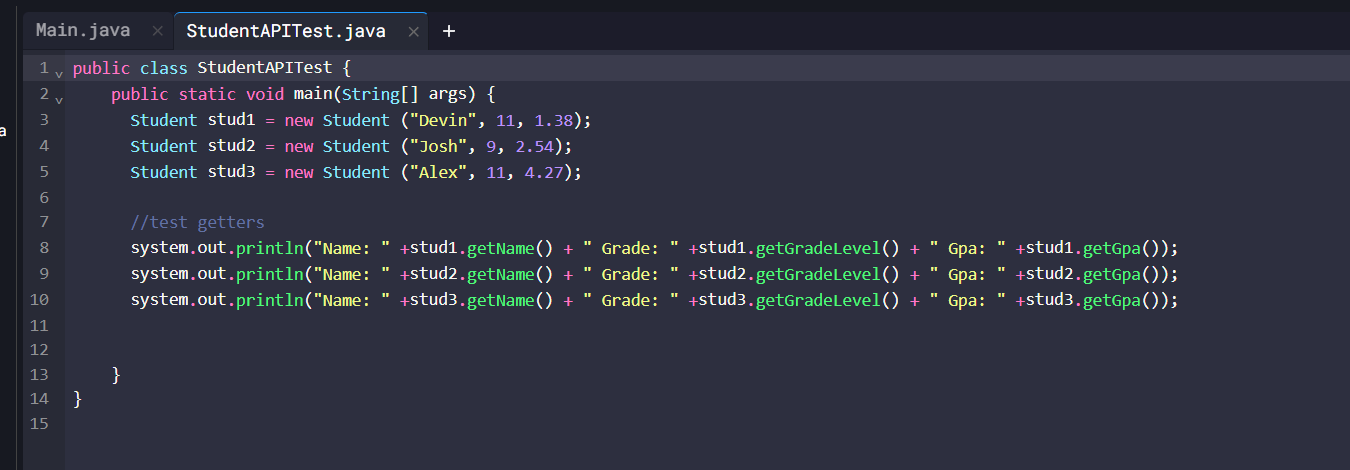1350x470 pixels.
Task: Click the value 4.27 on line 5
Action: [545, 172]
